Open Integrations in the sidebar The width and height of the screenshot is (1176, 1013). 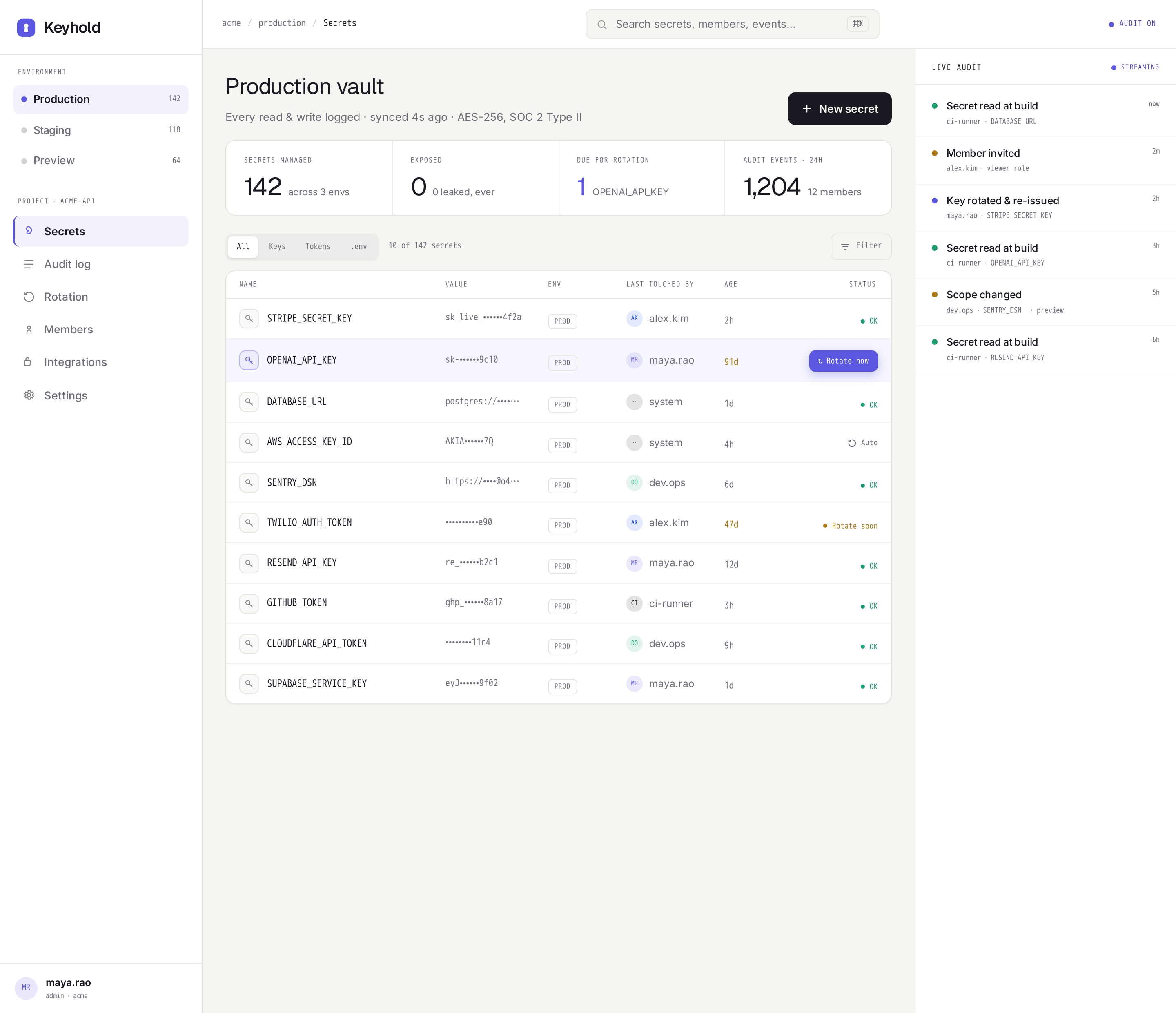100,362
